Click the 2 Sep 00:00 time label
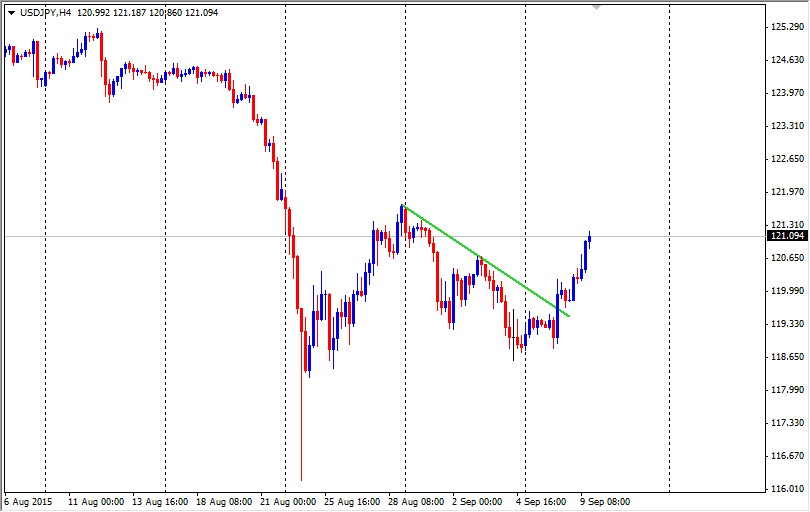Screen dimensions: 810x512 (477, 502)
